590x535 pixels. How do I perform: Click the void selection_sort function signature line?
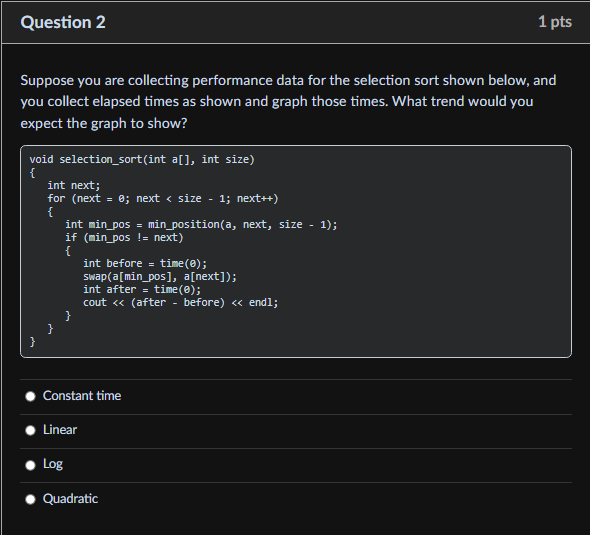(x=142, y=160)
